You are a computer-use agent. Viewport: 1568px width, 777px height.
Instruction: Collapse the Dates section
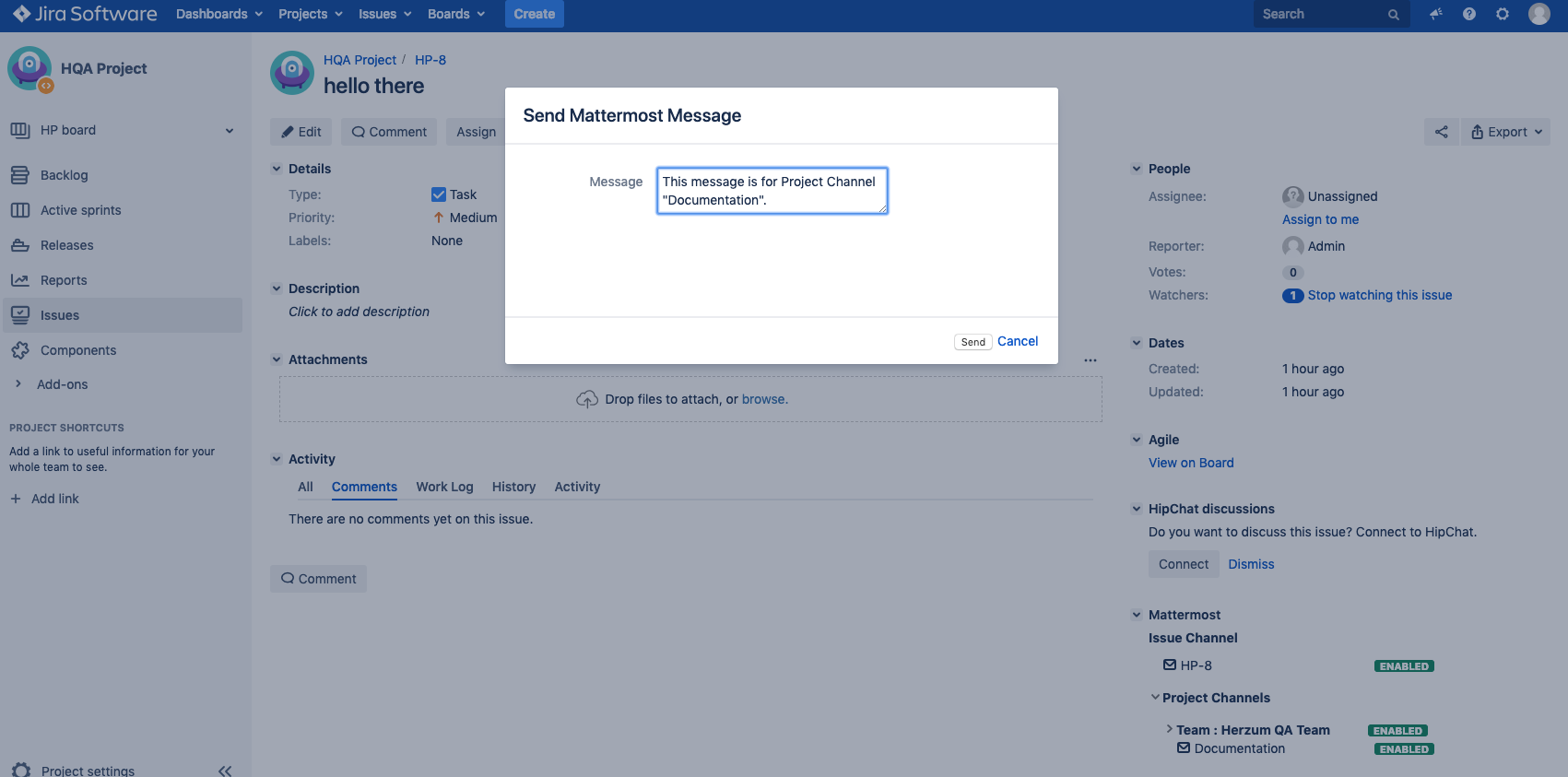click(1137, 343)
